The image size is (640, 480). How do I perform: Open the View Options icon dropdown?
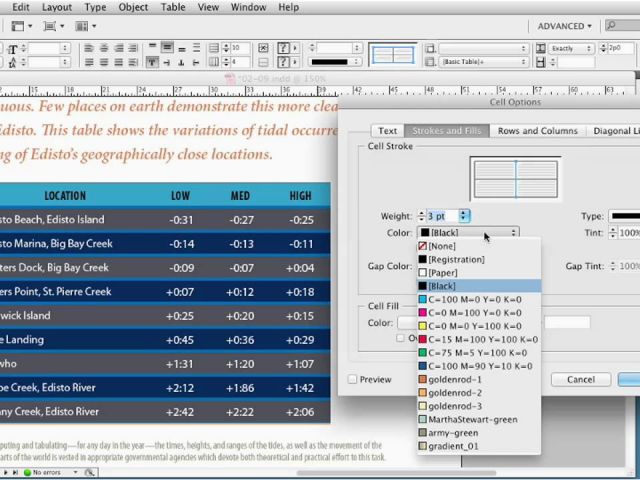22,26
